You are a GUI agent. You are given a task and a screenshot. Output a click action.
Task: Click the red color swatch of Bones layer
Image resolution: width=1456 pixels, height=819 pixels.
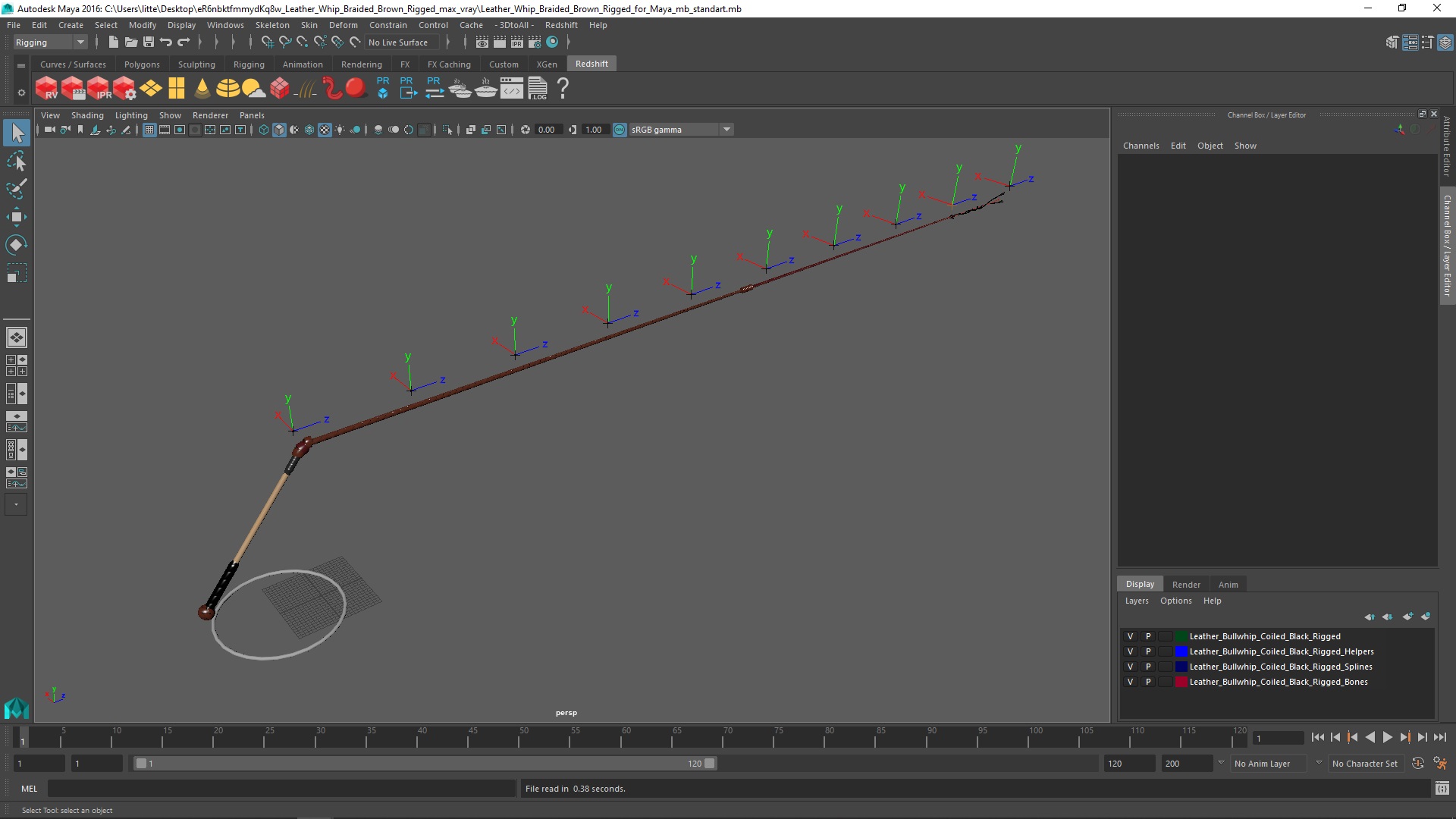pyautogui.click(x=1181, y=682)
